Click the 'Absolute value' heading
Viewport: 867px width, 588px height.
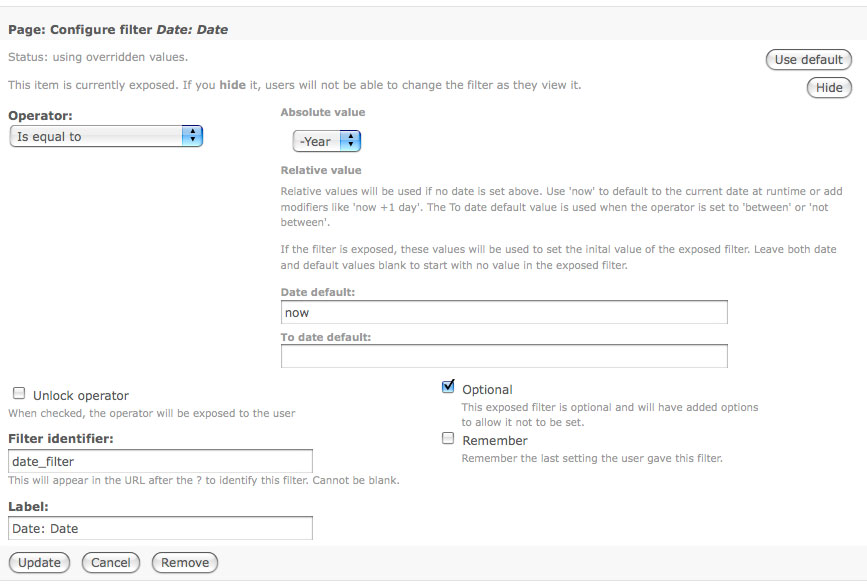(322, 112)
